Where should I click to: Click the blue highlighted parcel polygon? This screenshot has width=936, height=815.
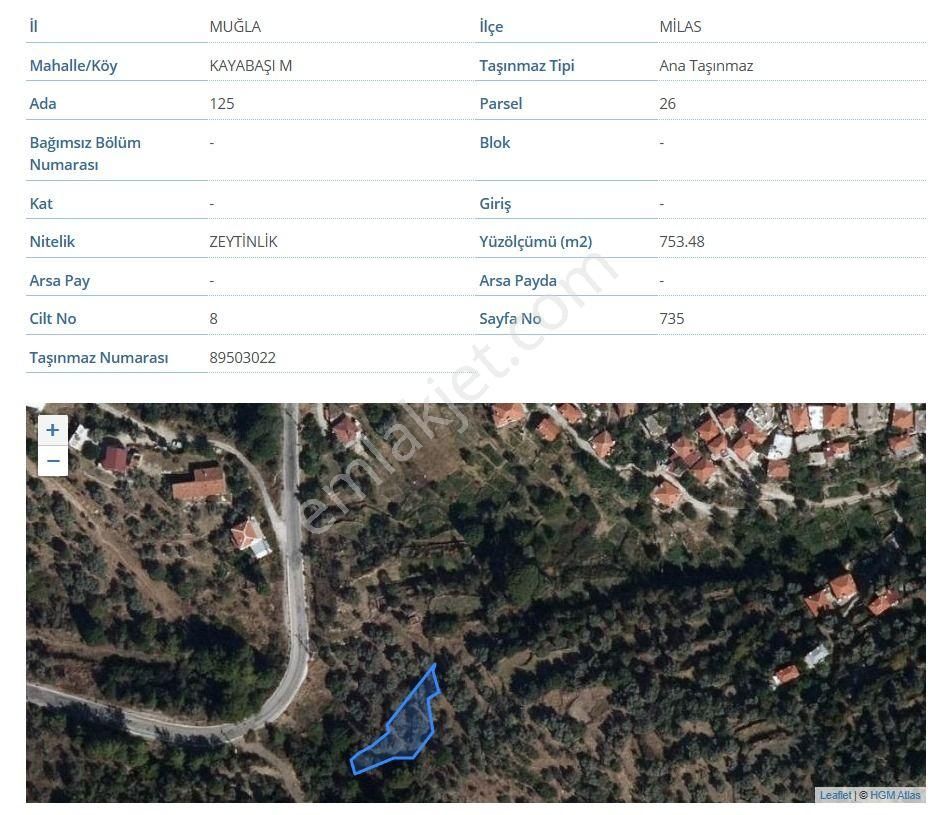pos(405,735)
